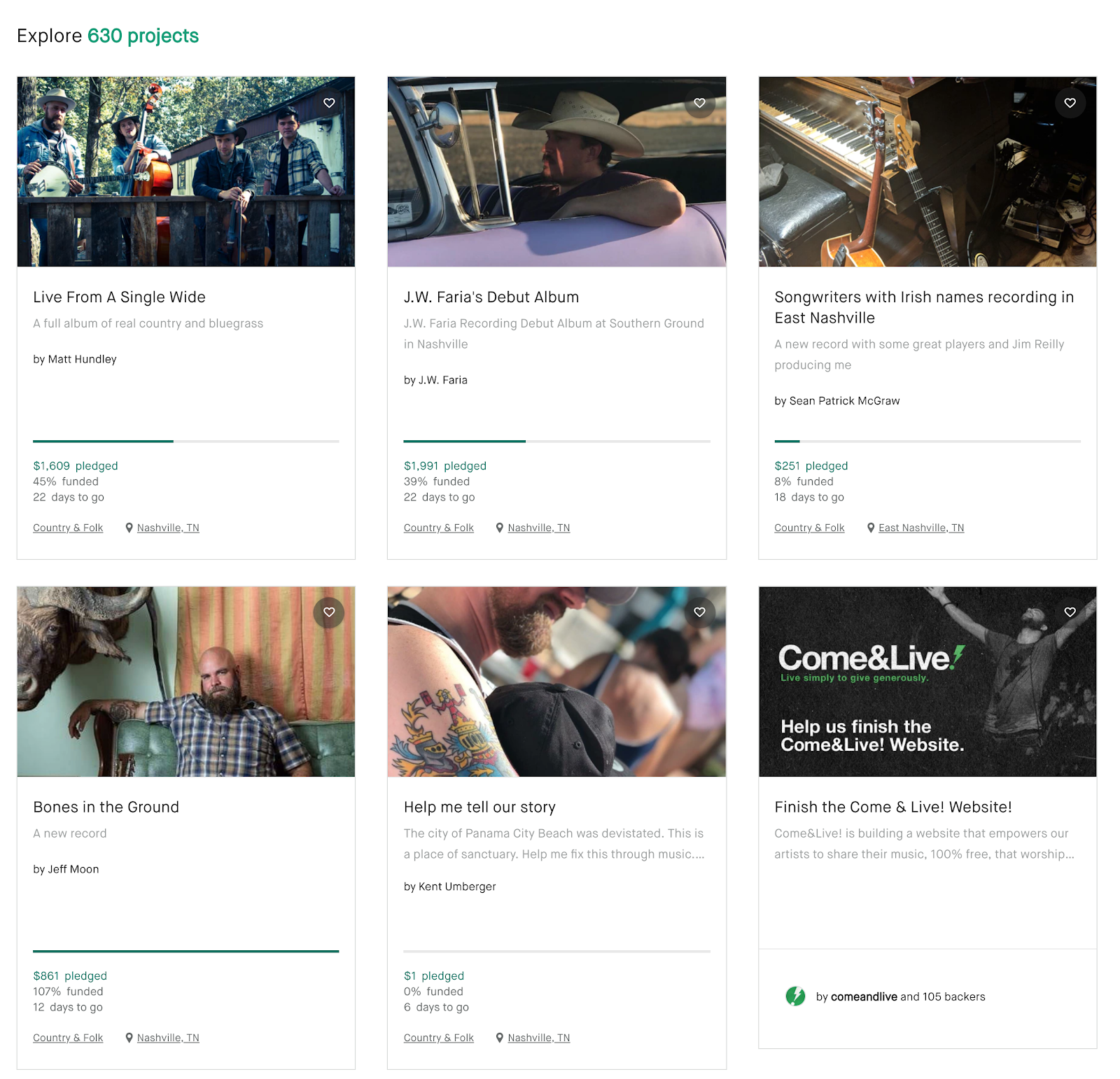Image resolution: width=1120 pixels, height=1079 pixels.
Task: Click 'and 105 backers' text
Action: pos(943,996)
